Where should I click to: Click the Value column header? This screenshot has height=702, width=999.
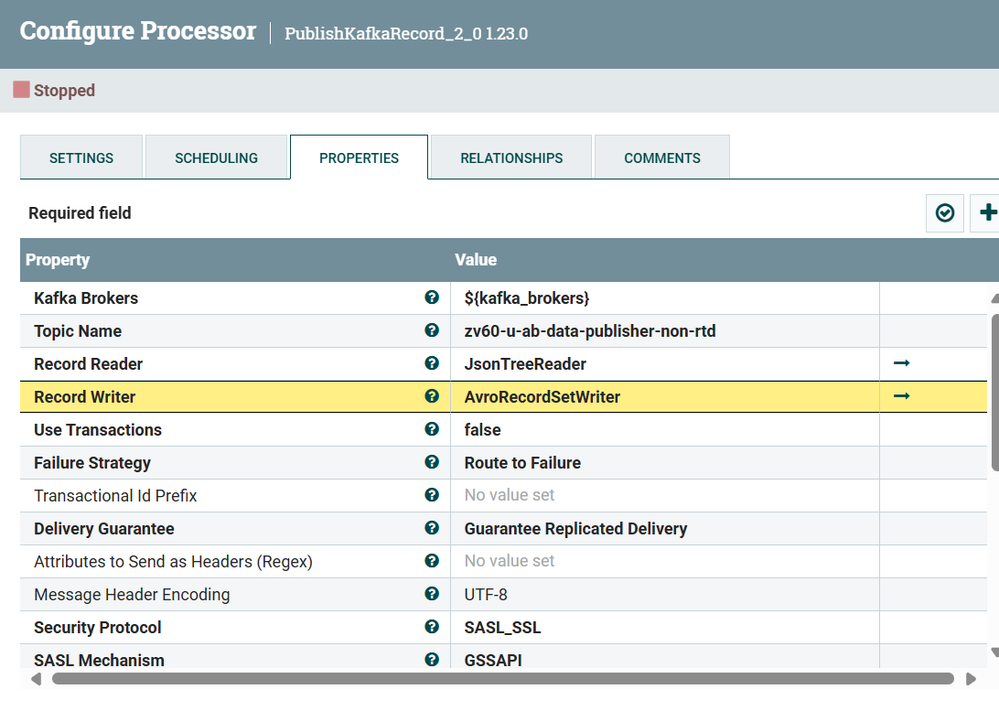(475, 260)
